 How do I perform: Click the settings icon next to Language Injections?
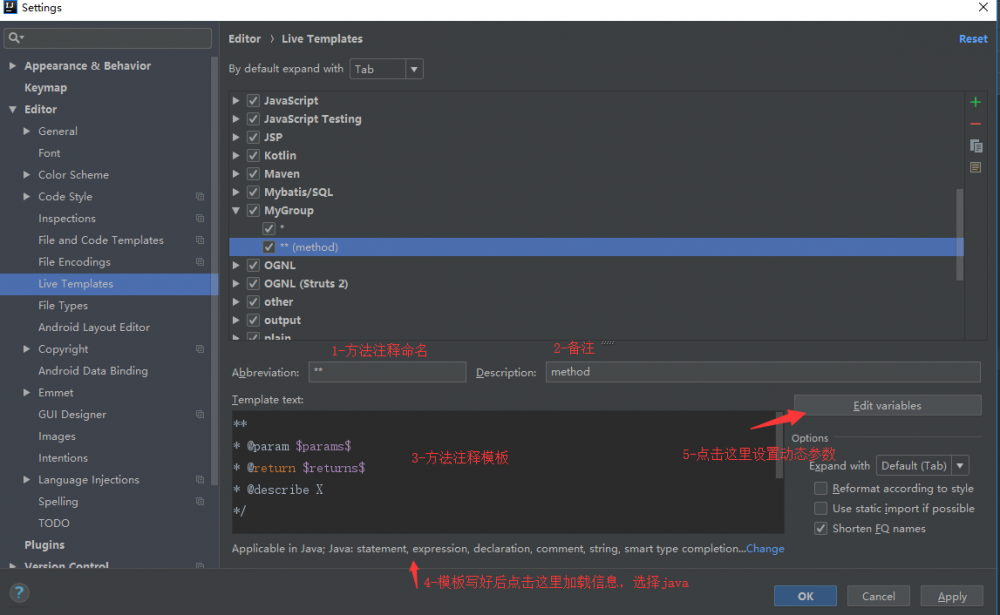coord(200,479)
